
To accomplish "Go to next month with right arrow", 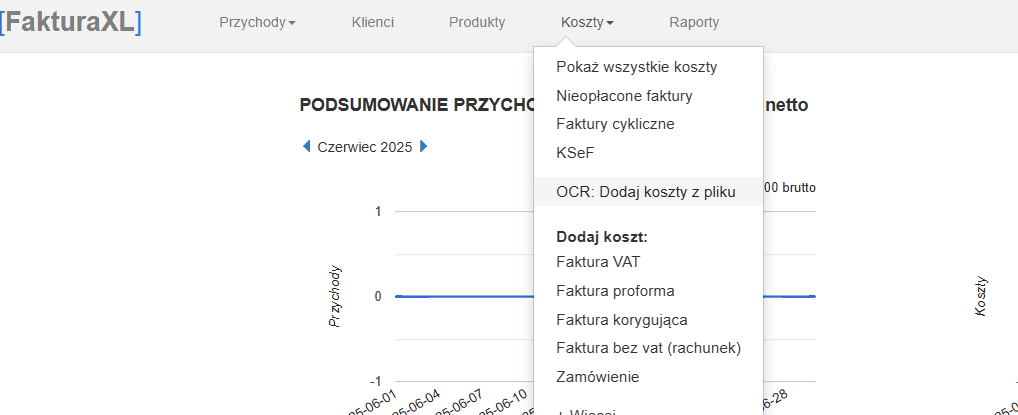I will point(424,146).
